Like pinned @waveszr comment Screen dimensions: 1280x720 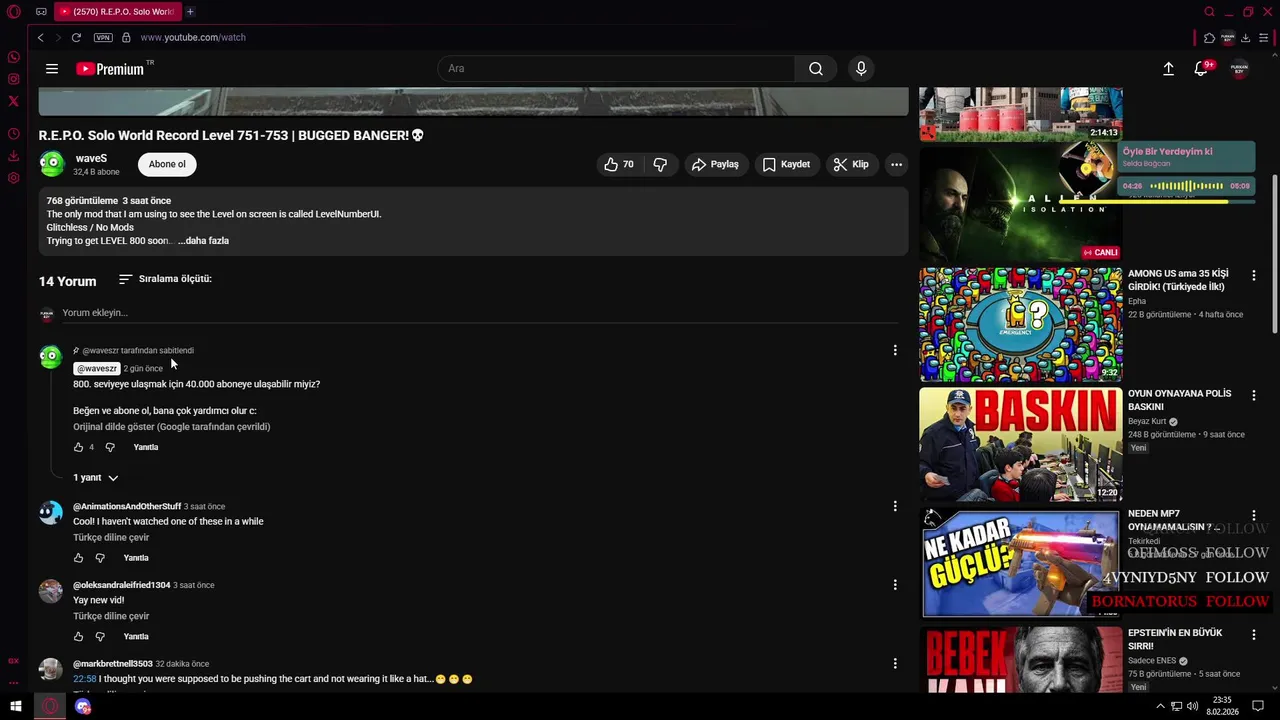coord(79,447)
